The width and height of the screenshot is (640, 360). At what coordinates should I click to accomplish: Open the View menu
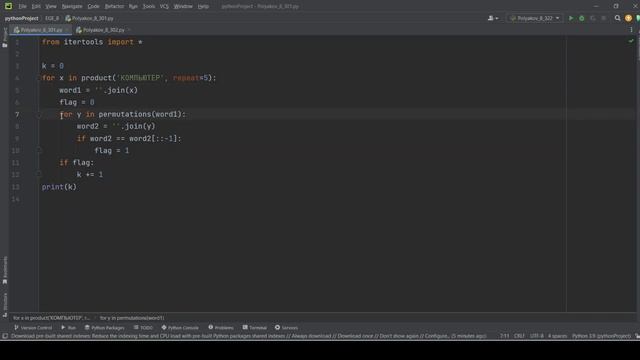[x=51, y=6]
